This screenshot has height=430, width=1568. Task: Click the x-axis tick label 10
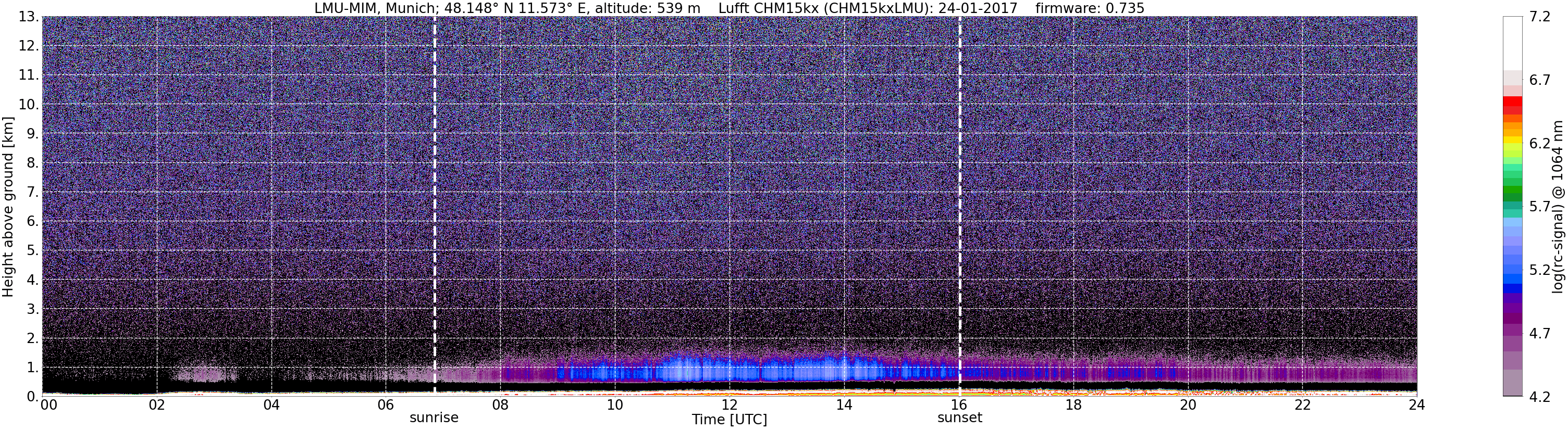615,405
